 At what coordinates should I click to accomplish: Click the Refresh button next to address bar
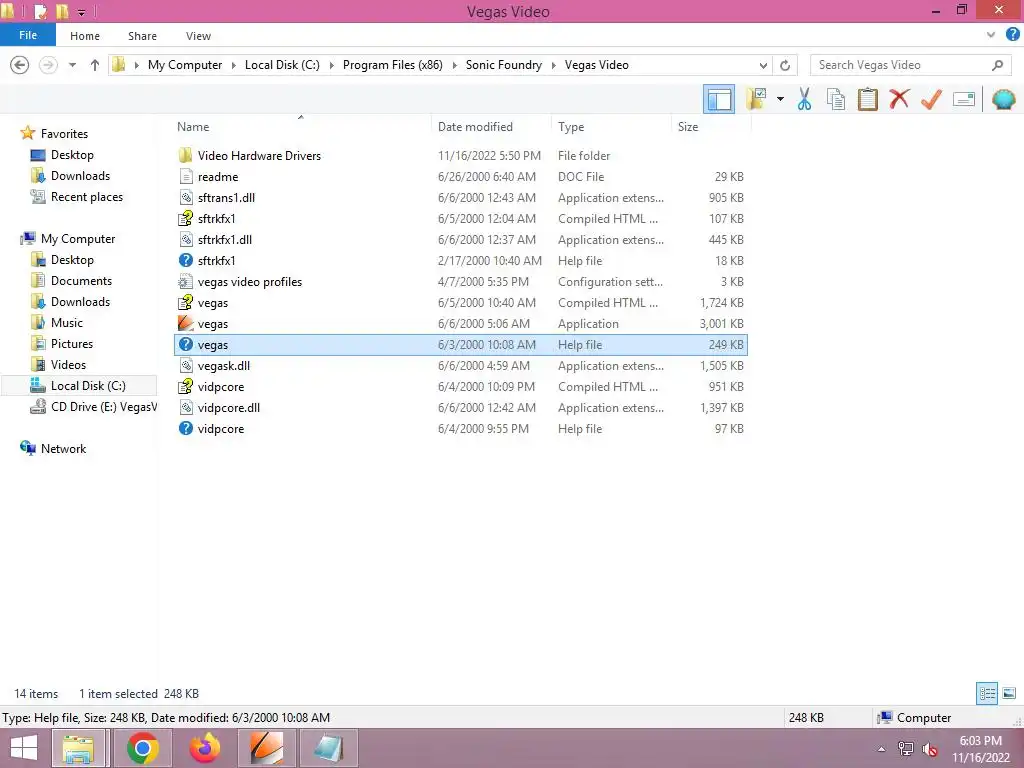click(x=785, y=65)
